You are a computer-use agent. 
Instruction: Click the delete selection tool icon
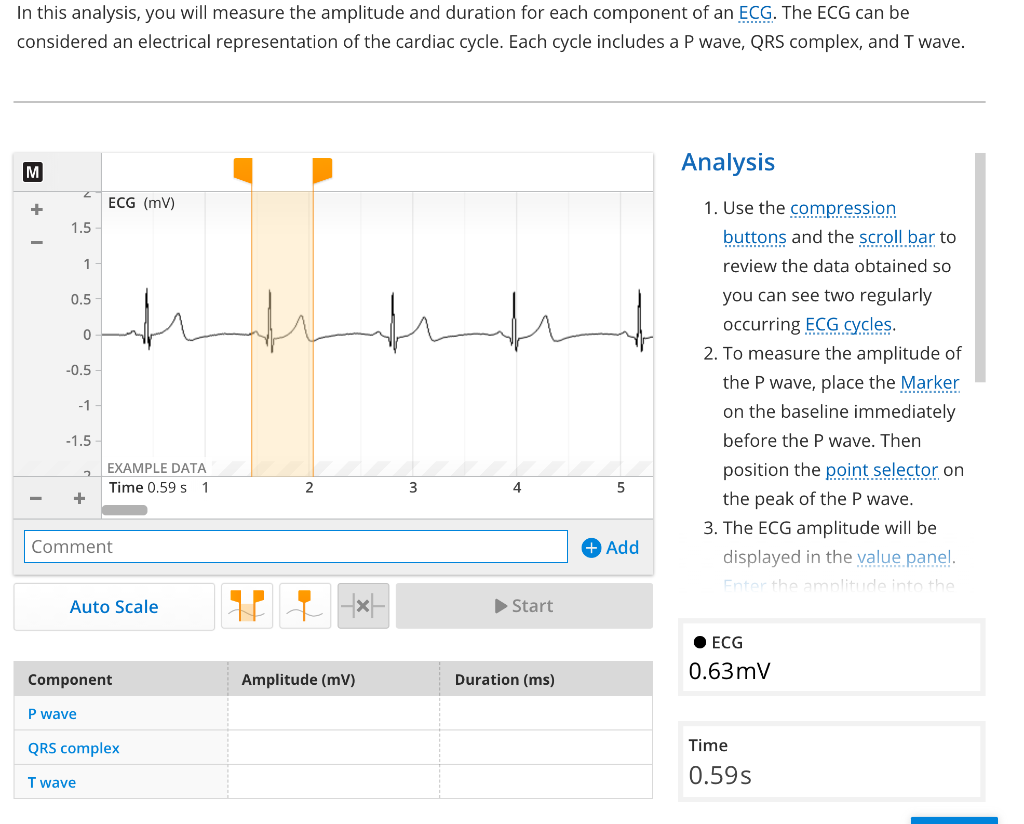click(x=363, y=606)
